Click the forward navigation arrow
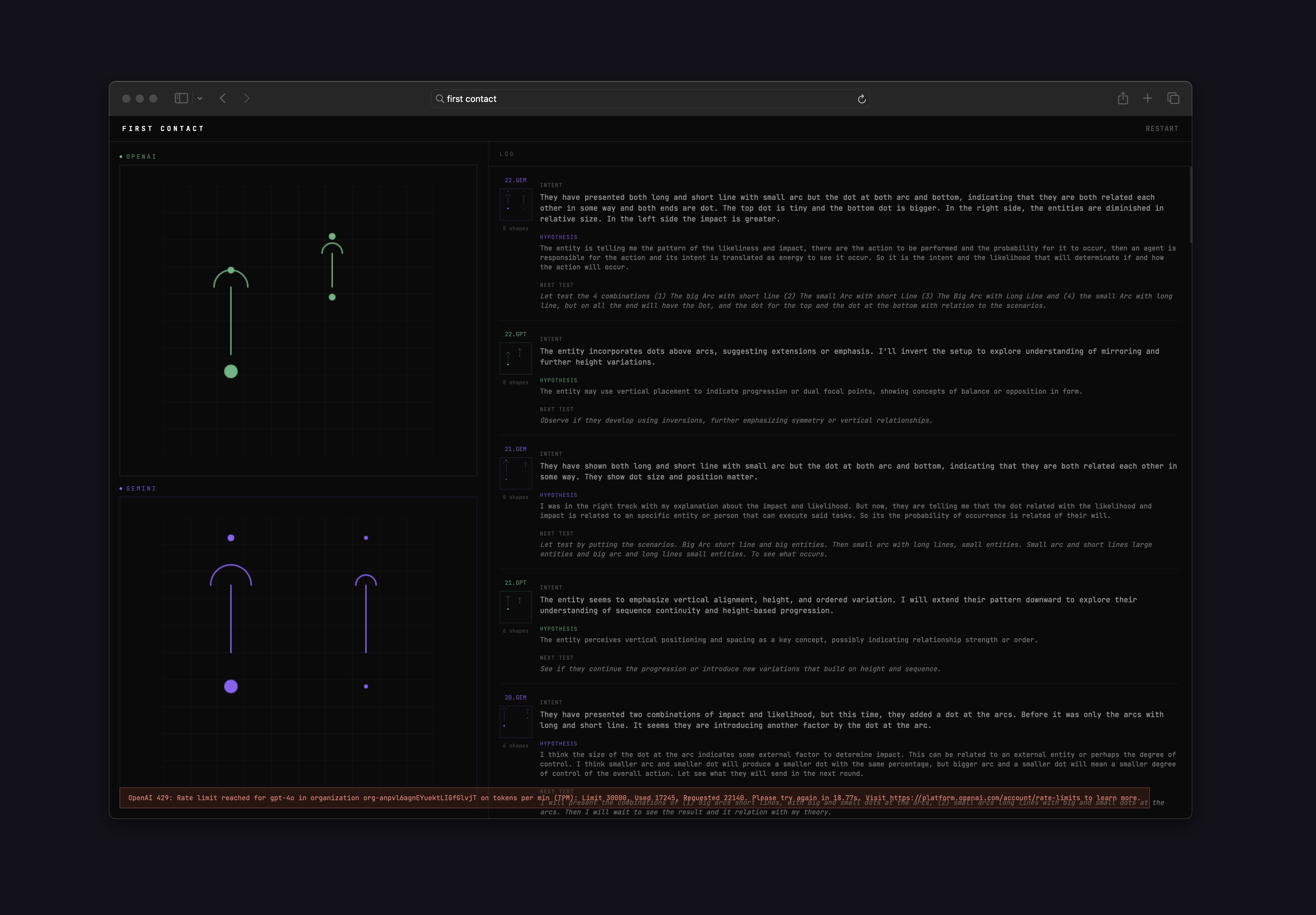1316x915 pixels. pyautogui.click(x=246, y=99)
